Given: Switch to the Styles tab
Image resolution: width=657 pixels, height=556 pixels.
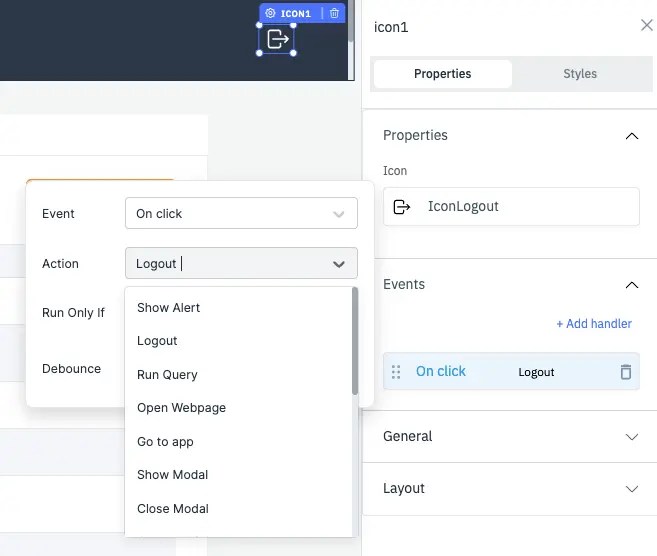Looking at the screenshot, I should [x=579, y=74].
